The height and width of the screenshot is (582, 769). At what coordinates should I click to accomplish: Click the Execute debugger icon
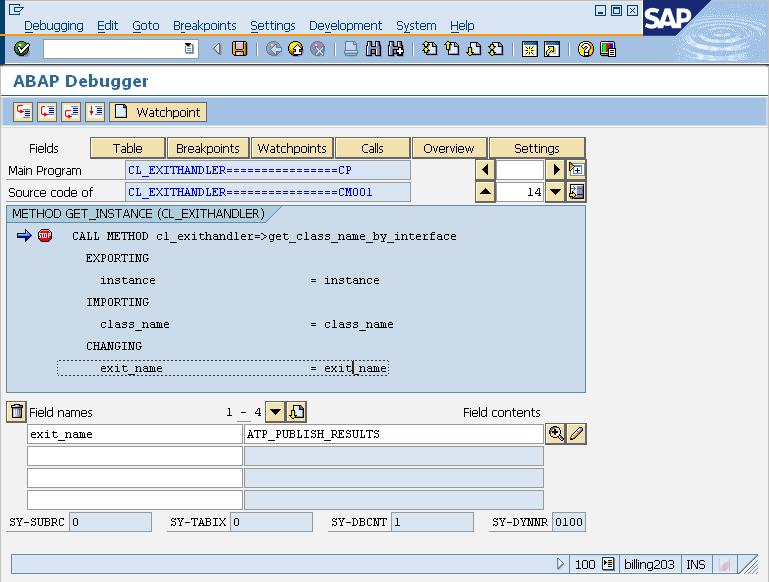(x=47, y=112)
